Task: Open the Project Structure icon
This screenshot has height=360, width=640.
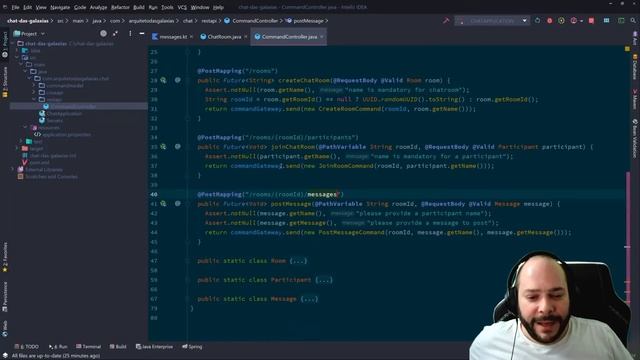Action: tap(607, 20)
